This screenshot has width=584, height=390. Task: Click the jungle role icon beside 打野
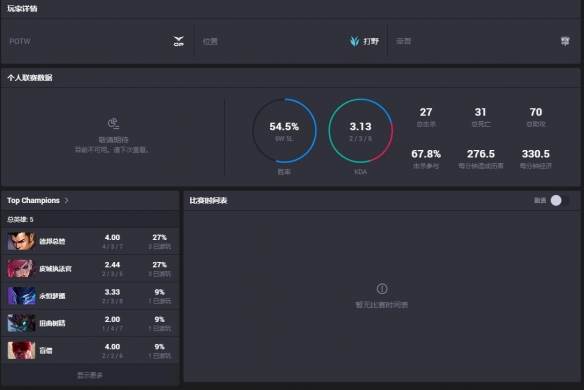pyautogui.click(x=354, y=41)
